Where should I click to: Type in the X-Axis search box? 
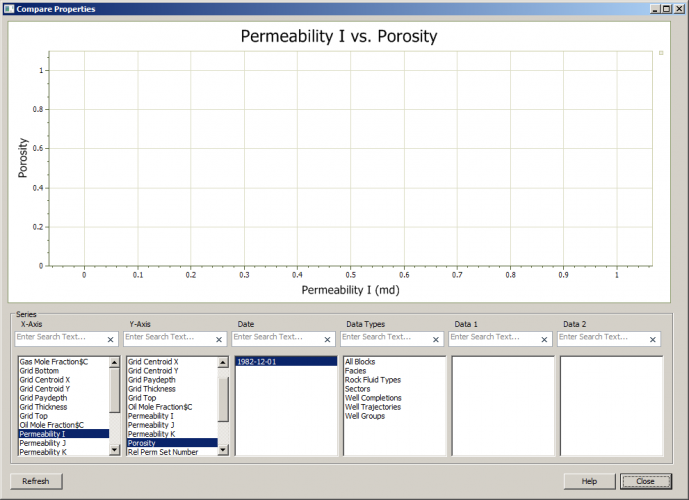60,339
